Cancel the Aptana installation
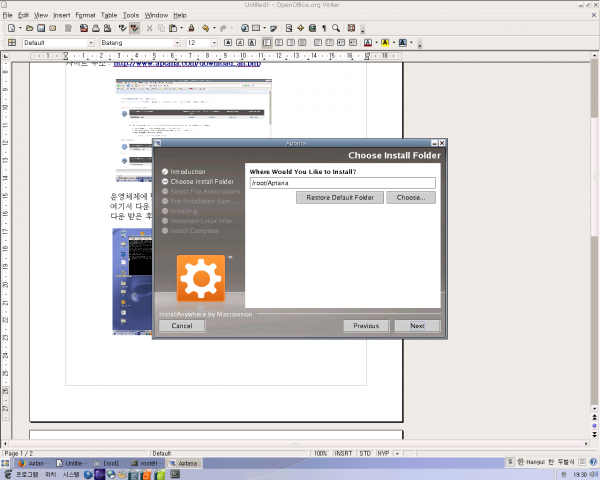 pos(182,326)
